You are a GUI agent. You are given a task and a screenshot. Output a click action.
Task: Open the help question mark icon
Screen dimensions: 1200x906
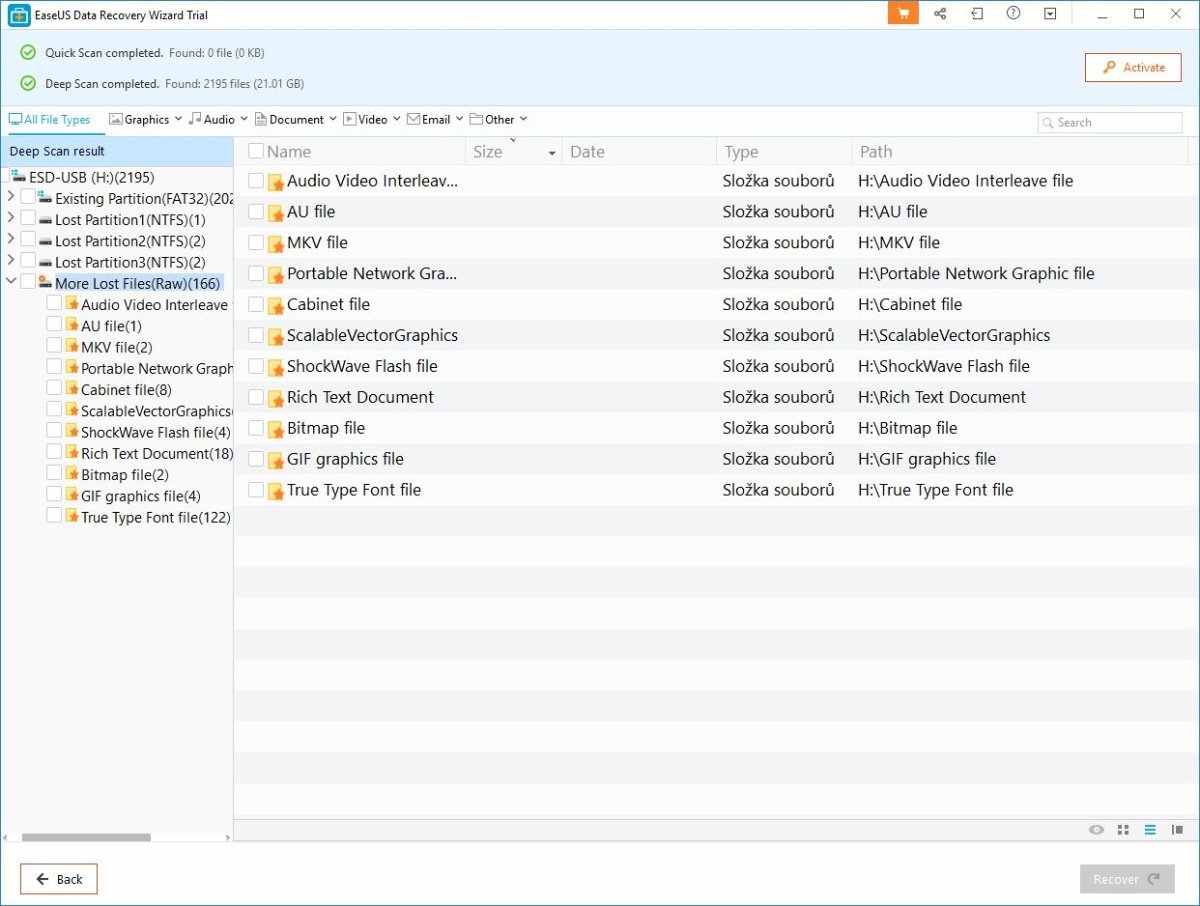tap(1014, 14)
